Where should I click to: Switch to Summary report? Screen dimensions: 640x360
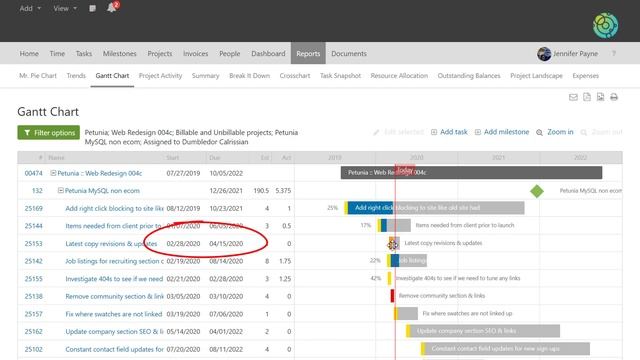click(205, 76)
